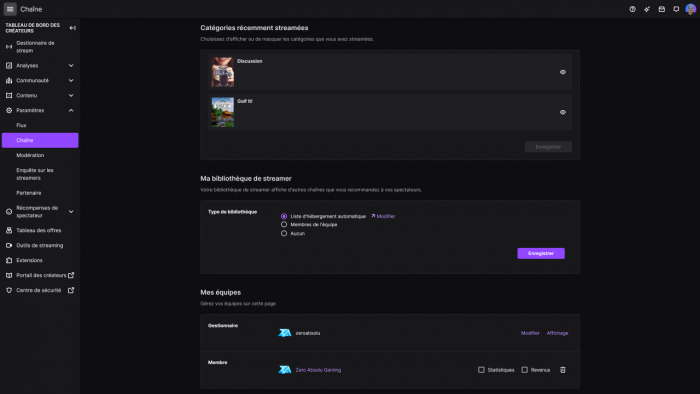Click the Communauté icon
700x394 pixels.
coord(9,80)
